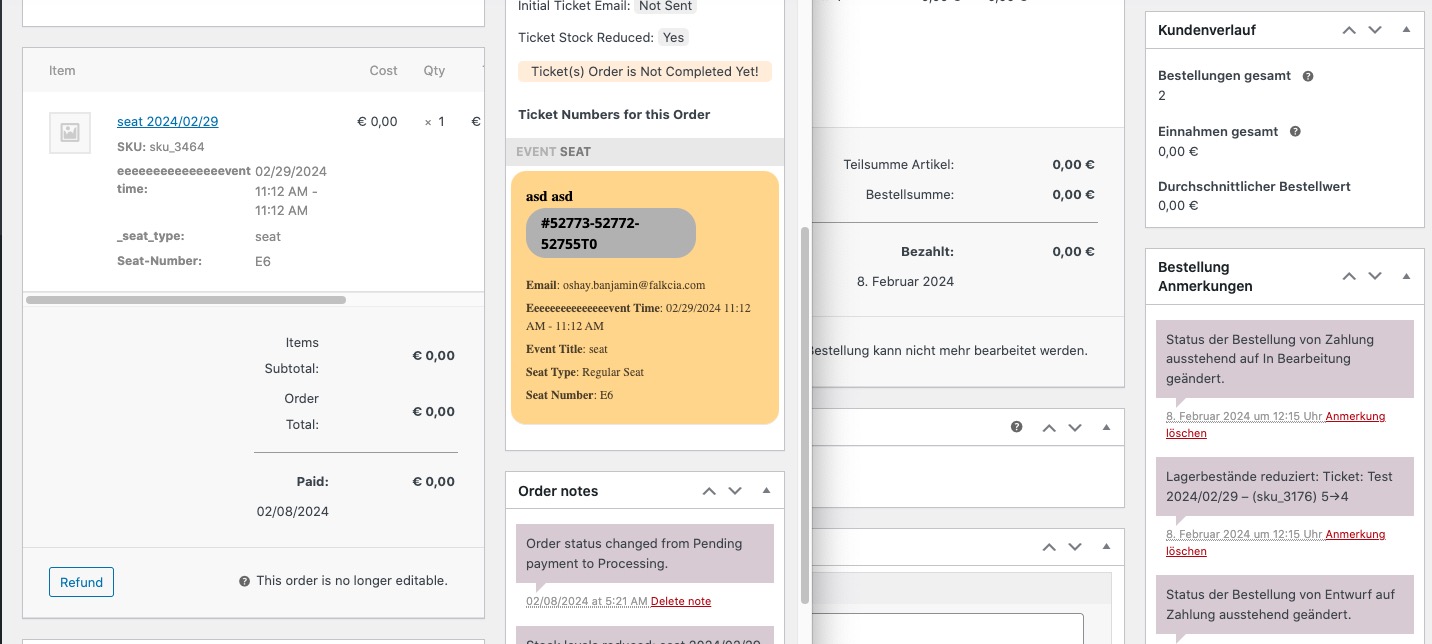The image size is (1432, 644).
Task: Collapse the Kundenverlauf panel
Action: coord(1406,30)
